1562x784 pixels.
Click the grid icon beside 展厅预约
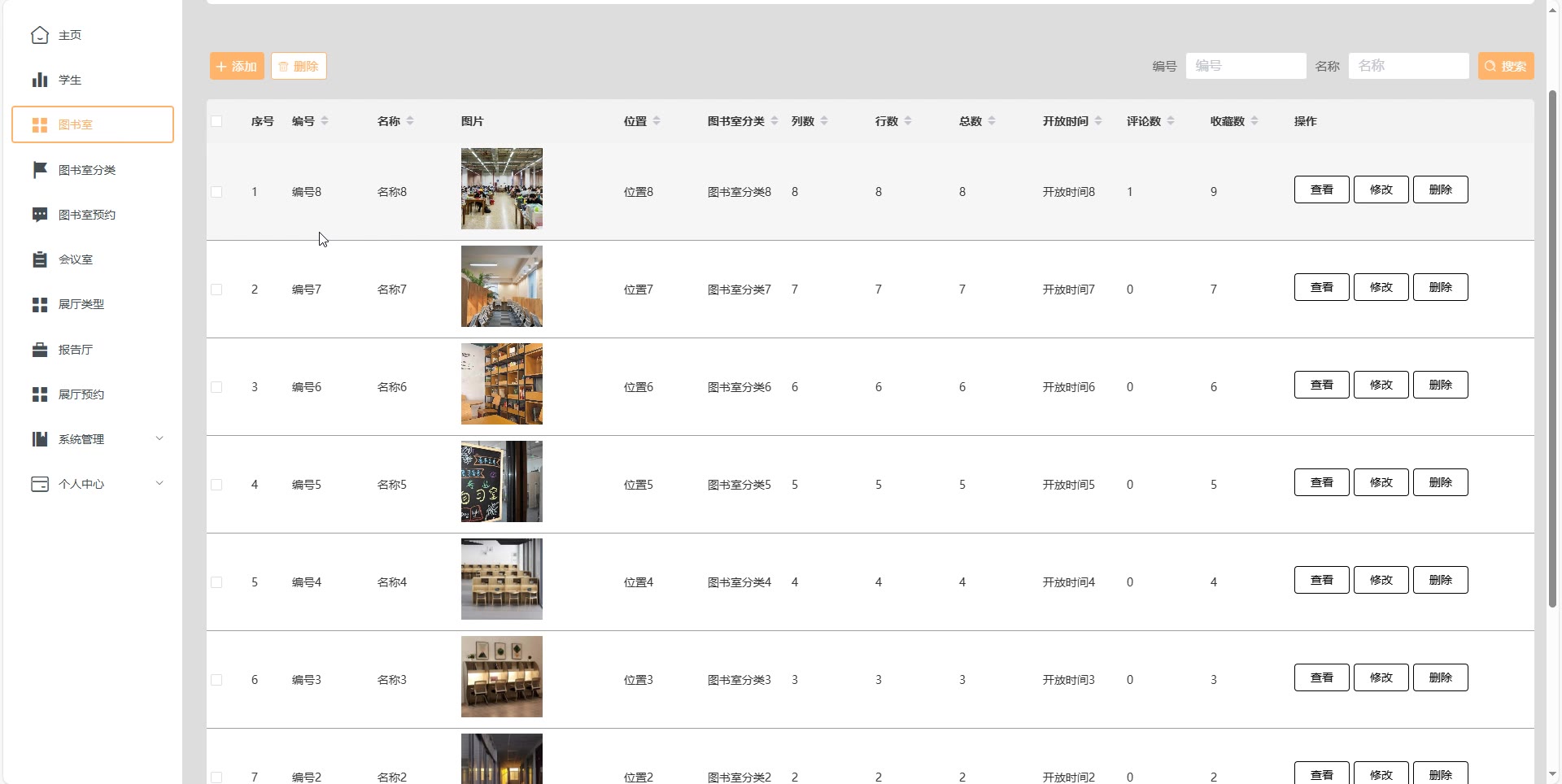pos(39,394)
